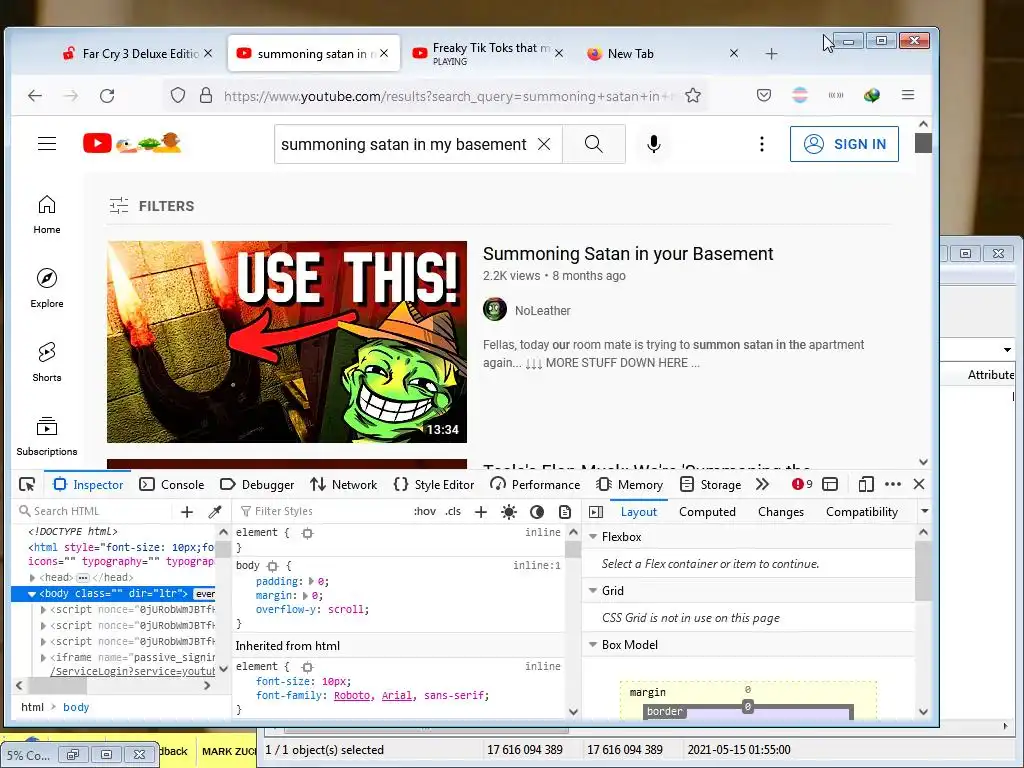Viewport: 1024px width, 768px height.
Task: Collapse the Box Model section
Action: 593,645
